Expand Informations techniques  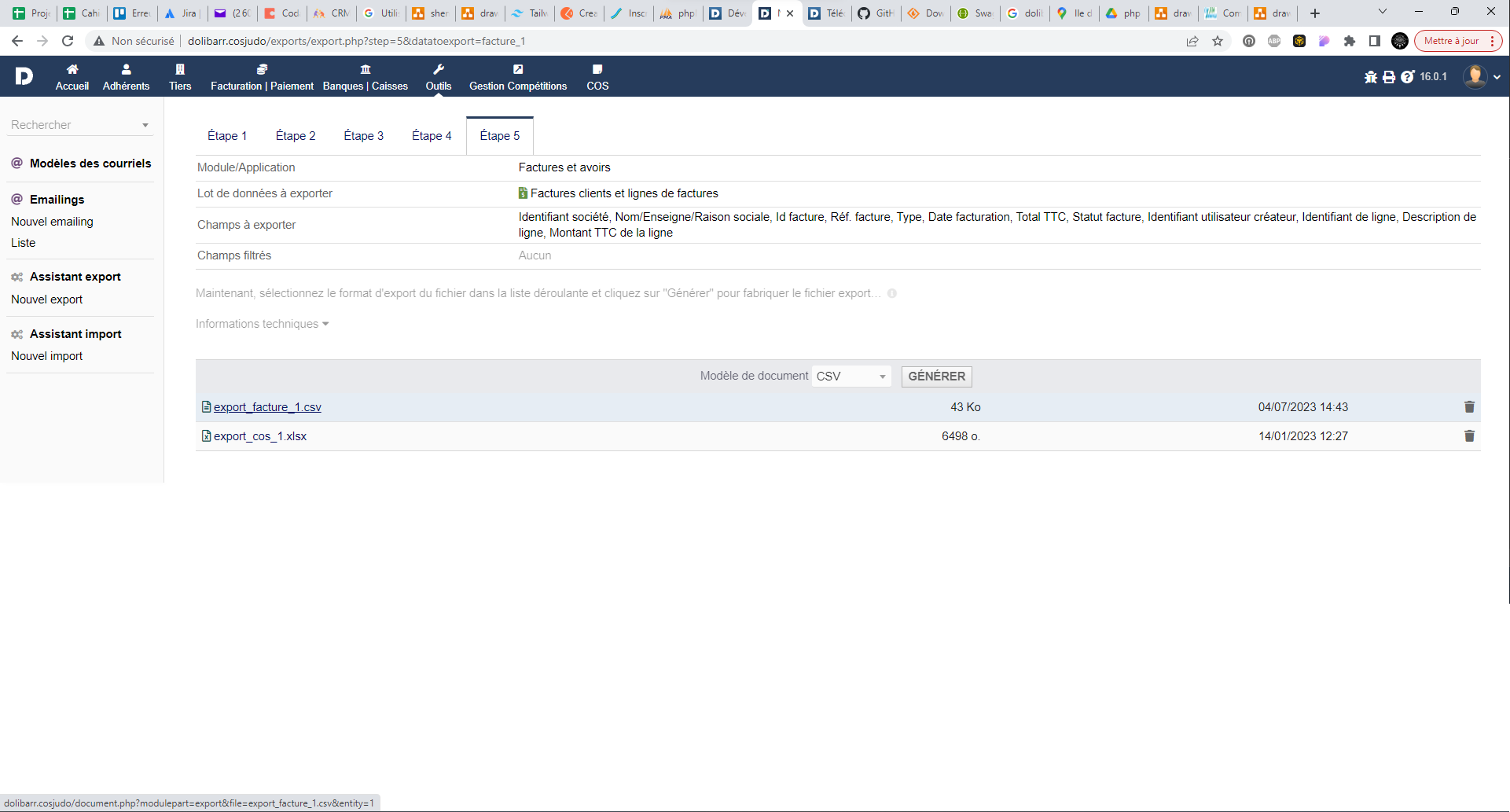tap(262, 324)
